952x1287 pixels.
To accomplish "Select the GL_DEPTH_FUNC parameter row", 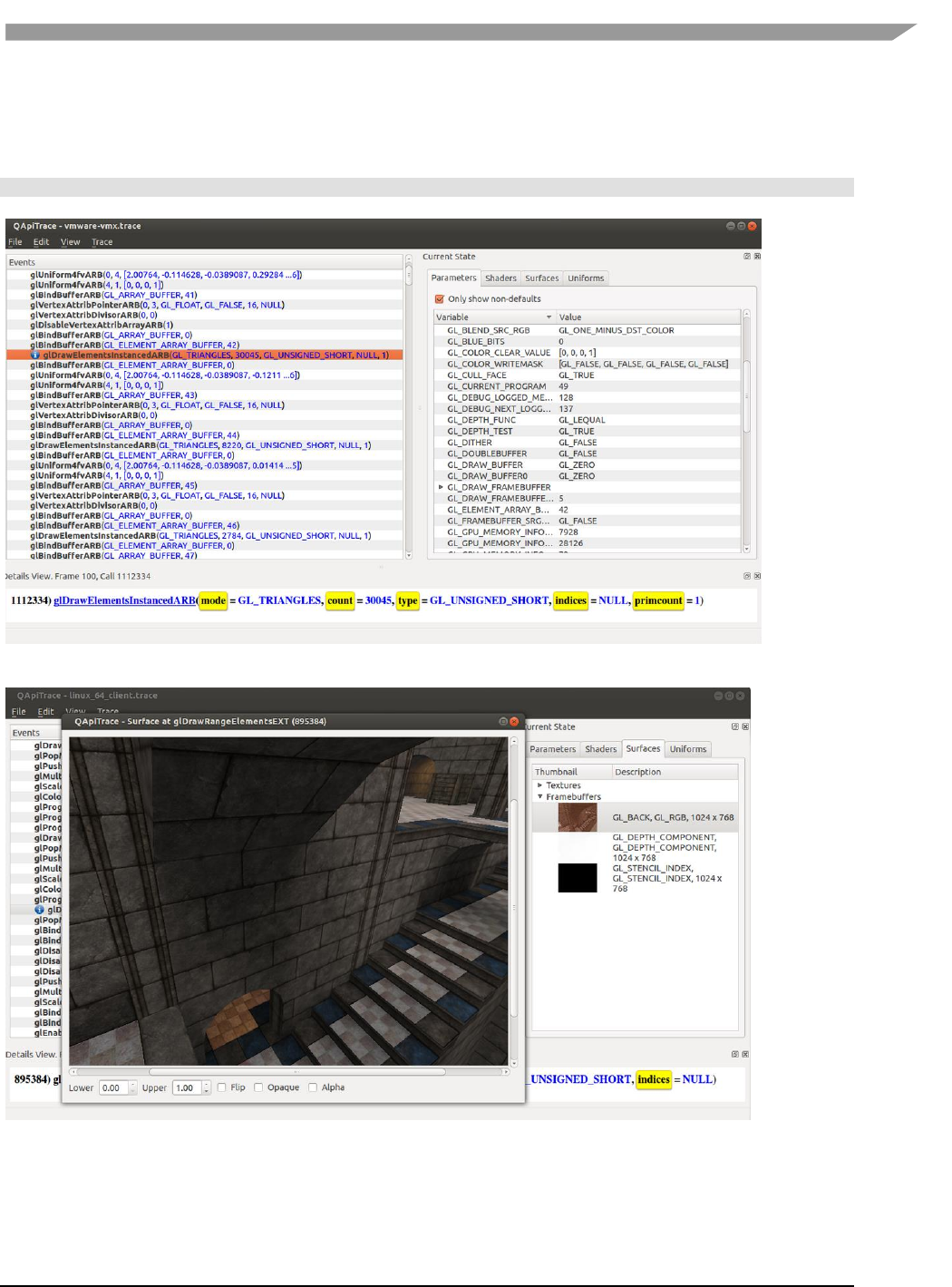I will pos(588,420).
